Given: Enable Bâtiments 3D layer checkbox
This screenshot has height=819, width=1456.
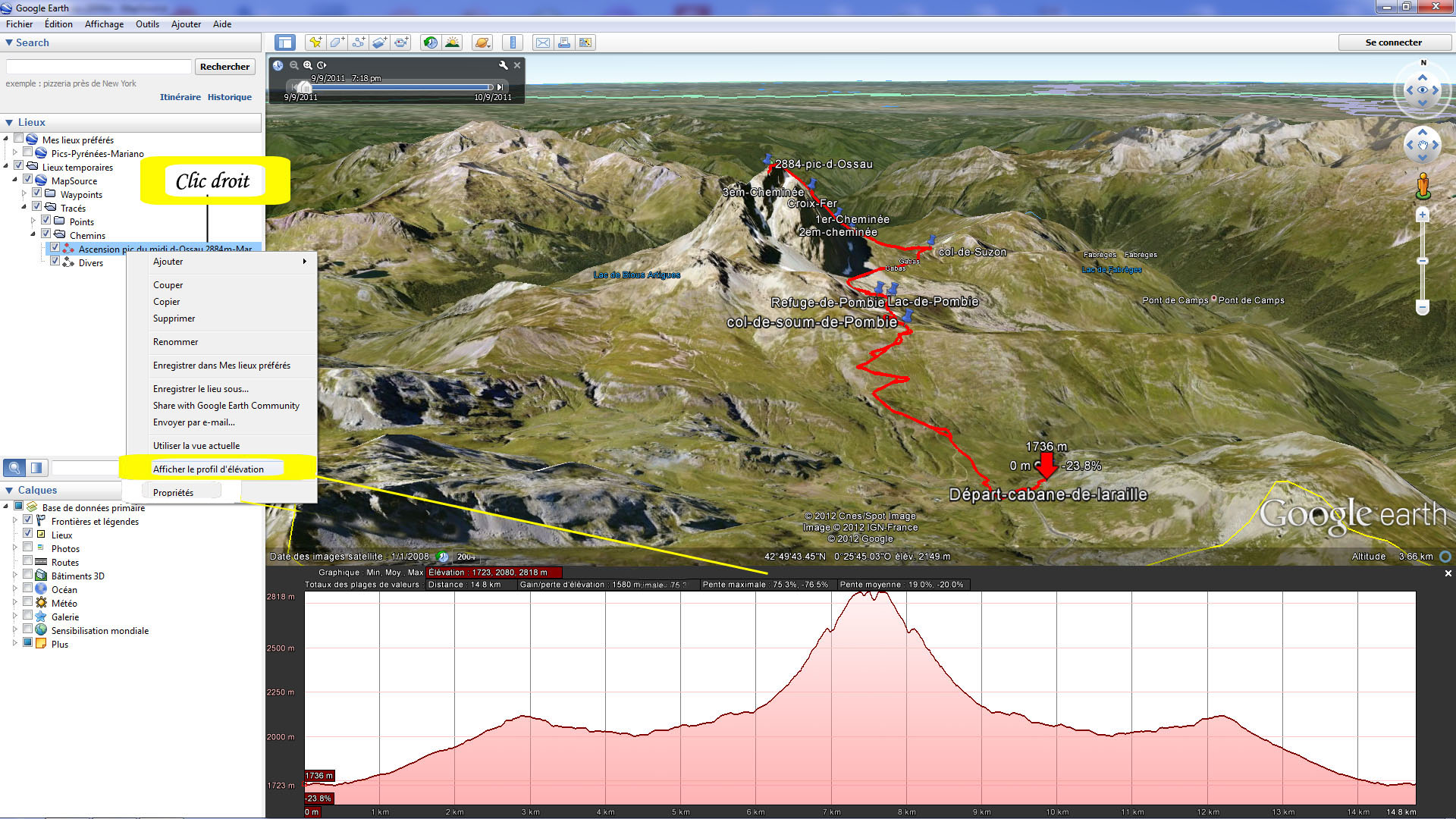Looking at the screenshot, I should 27,575.
